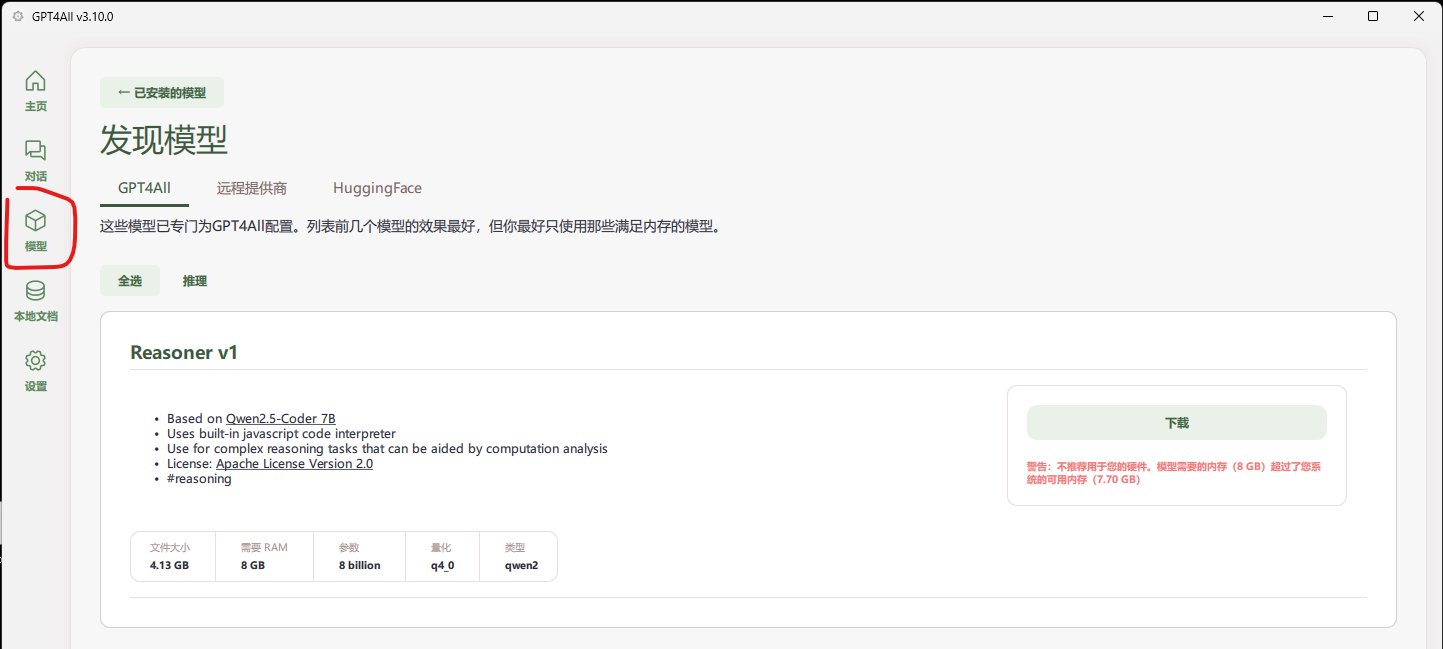The width and height of the screenshot is (1443, 649).
Task: Open the Apache License Version 2.0 link
Action: coord(294,464)
